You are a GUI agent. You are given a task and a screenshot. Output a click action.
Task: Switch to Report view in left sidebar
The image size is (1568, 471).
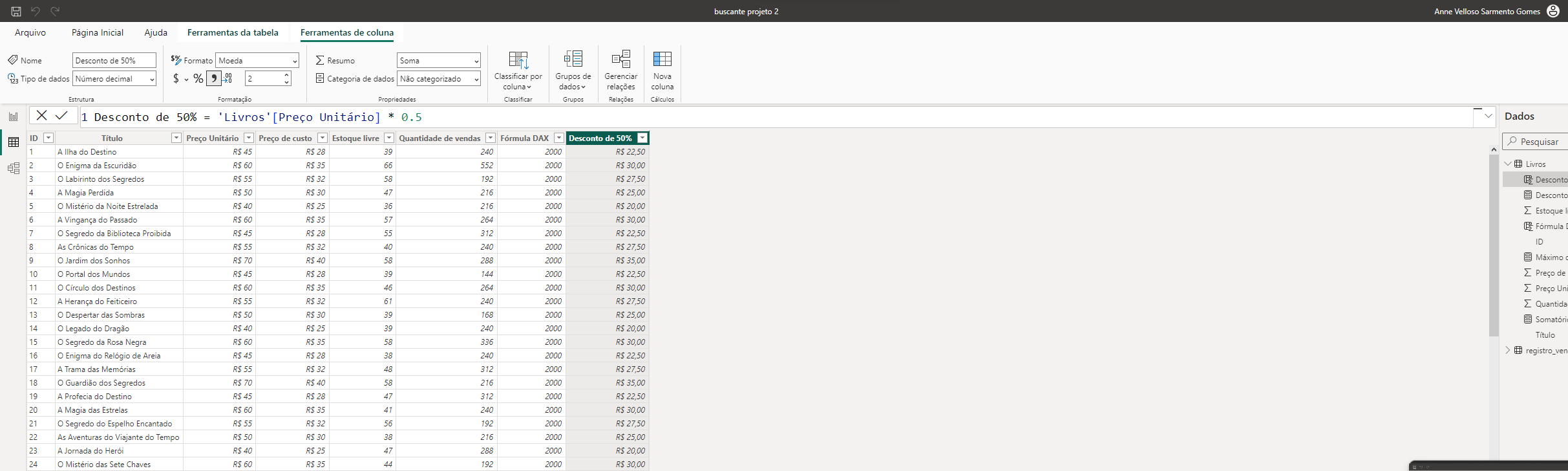click(14, 116)
